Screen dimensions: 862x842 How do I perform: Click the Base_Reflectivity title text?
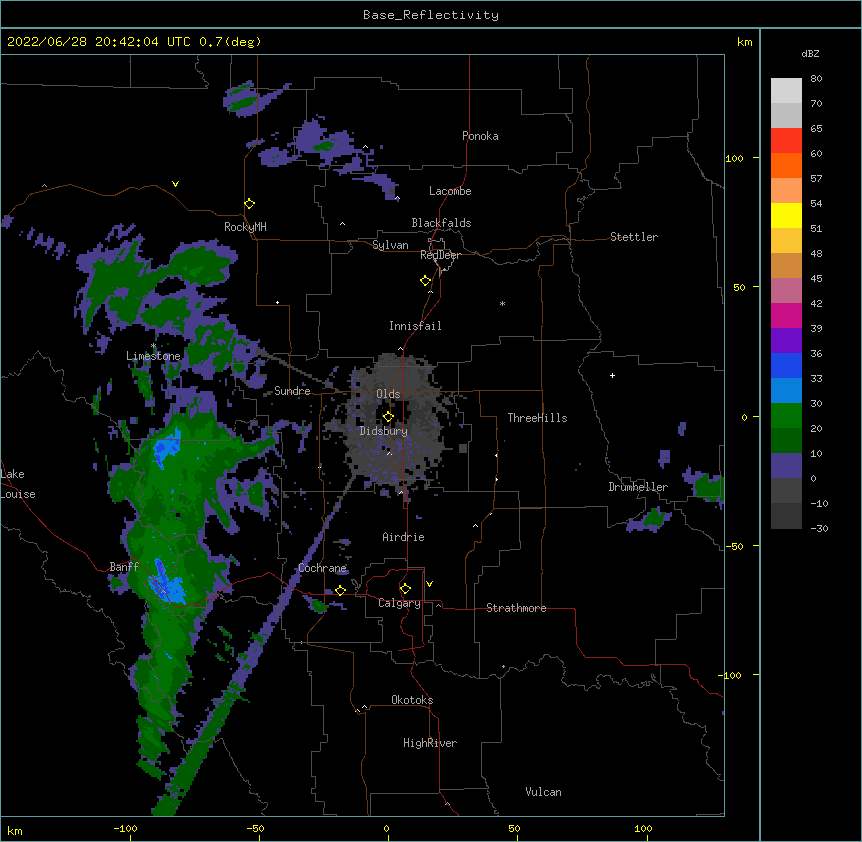coord(431,15)
